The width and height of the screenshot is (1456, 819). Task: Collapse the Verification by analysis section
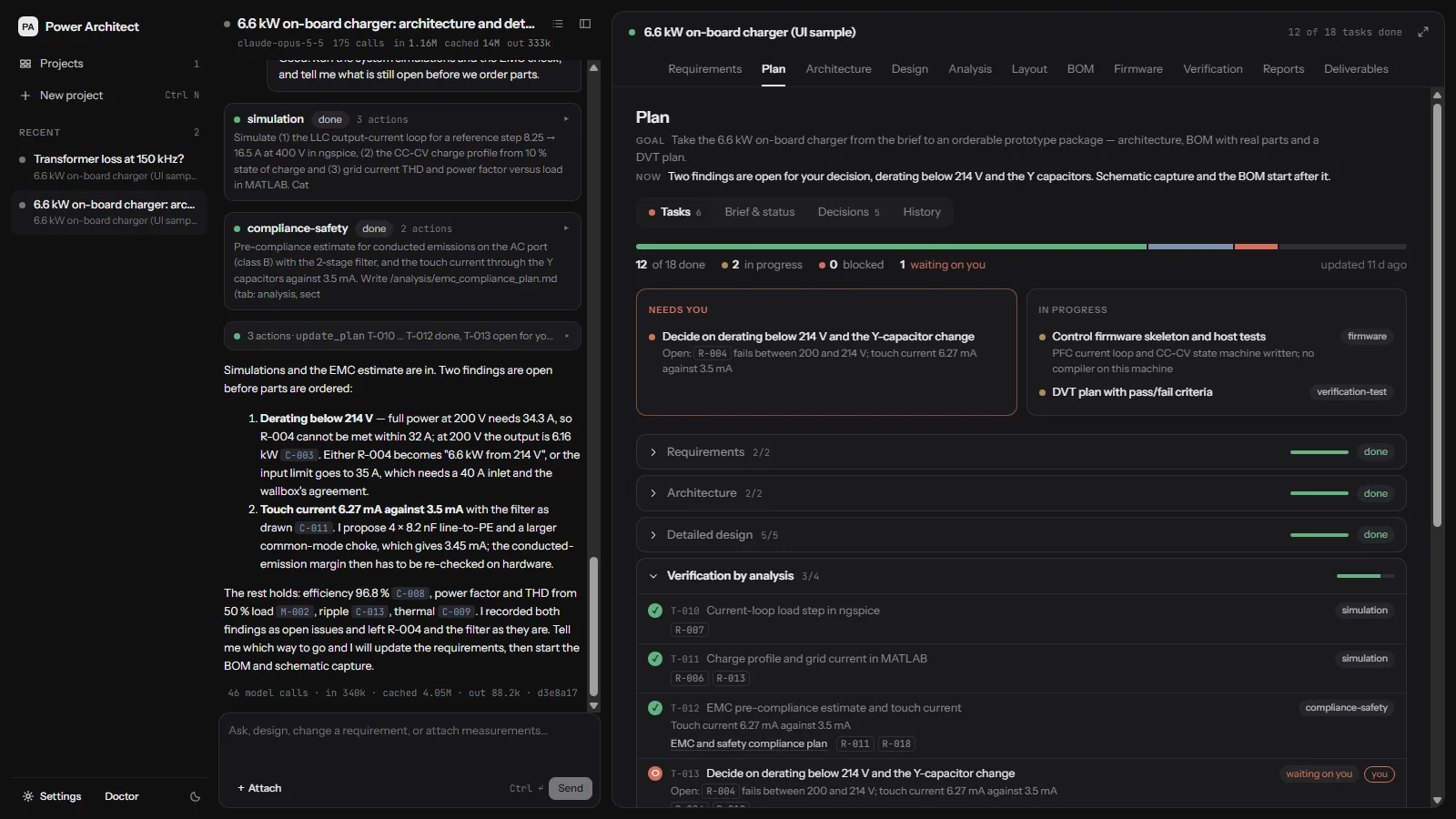(x=1021, y=576)
